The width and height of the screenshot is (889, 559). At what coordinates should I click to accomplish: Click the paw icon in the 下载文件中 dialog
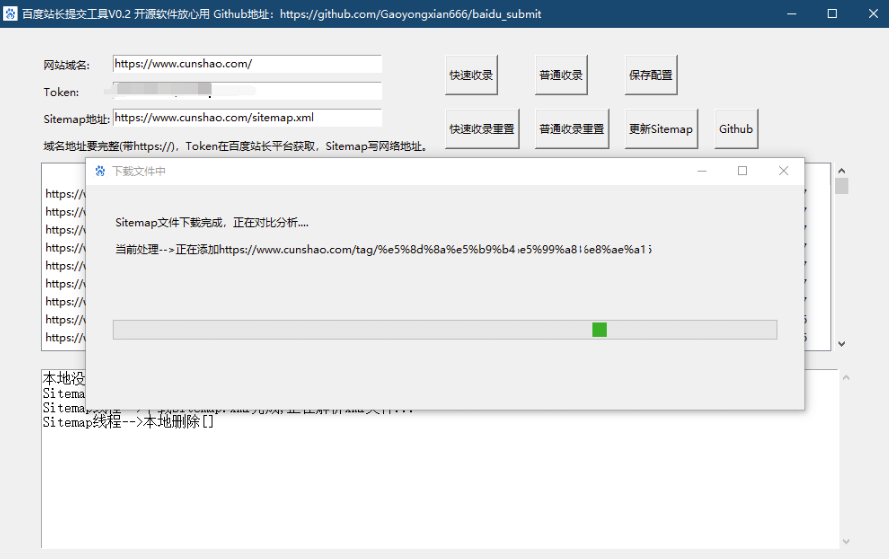100,171
